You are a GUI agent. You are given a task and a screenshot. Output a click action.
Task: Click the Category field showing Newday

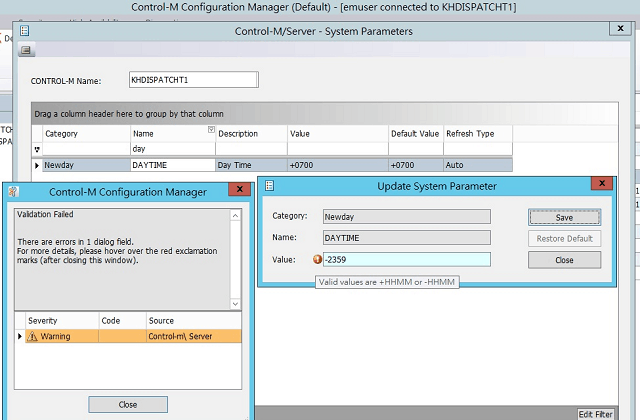tap(407, 217)
